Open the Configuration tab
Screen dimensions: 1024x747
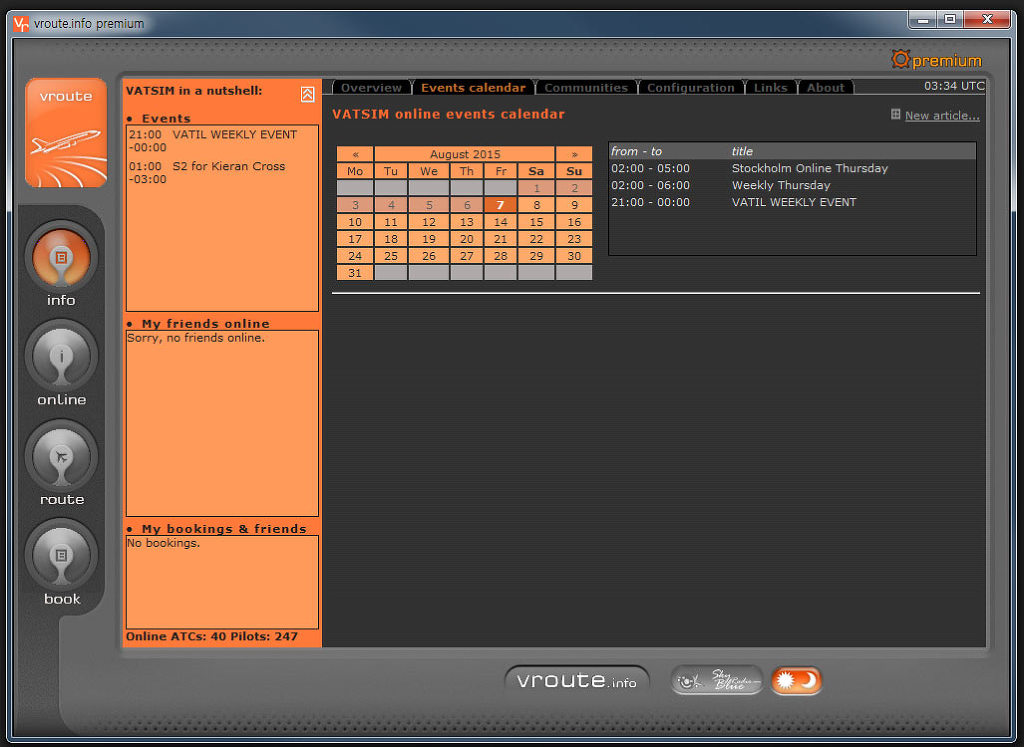click(x=690, y=88)
